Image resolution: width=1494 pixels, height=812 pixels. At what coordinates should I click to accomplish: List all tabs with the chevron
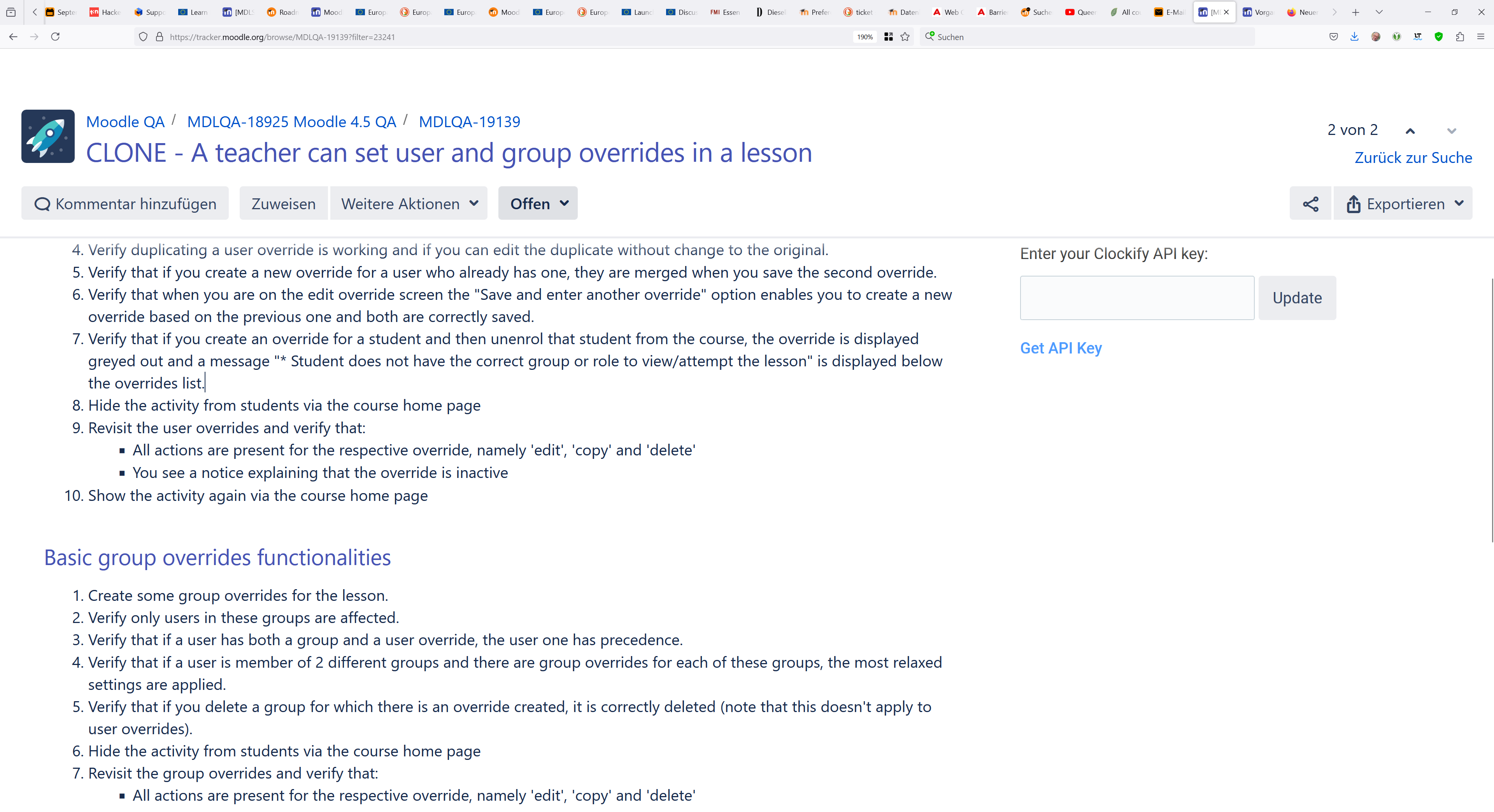pos(1379,12)
